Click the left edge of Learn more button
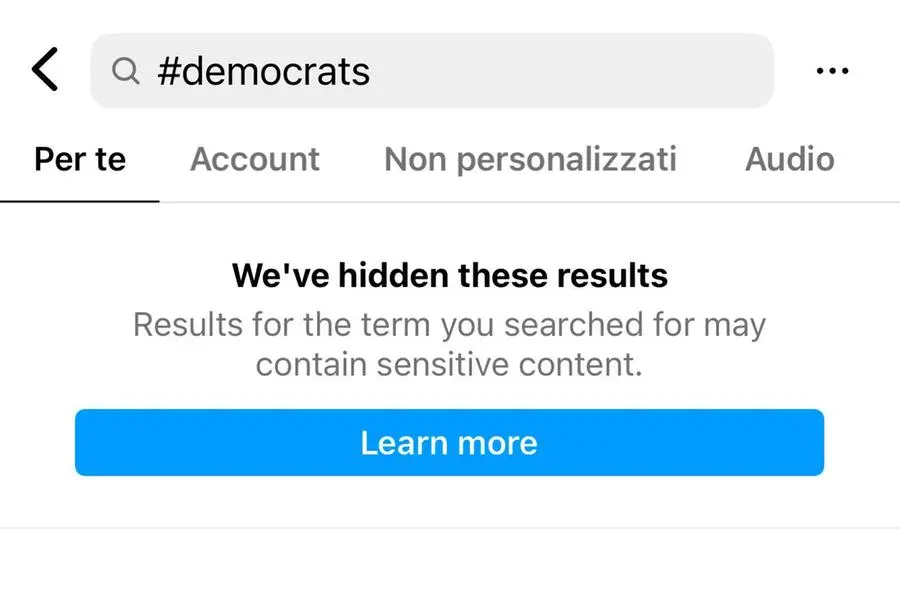 90,443
